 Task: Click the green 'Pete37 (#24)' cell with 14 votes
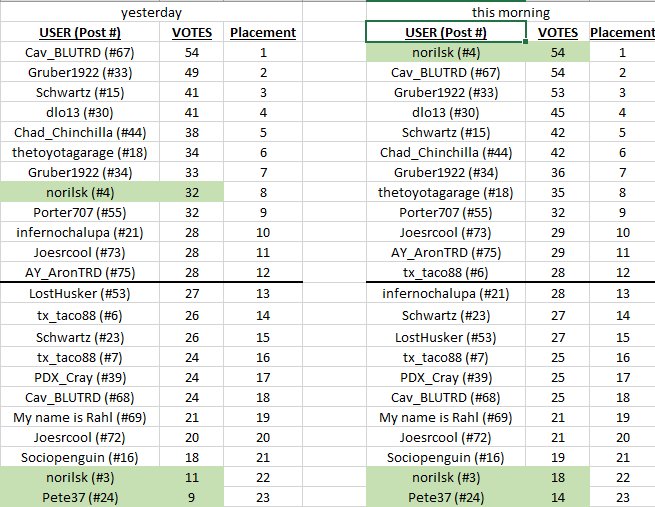click(x=446, y=497)
